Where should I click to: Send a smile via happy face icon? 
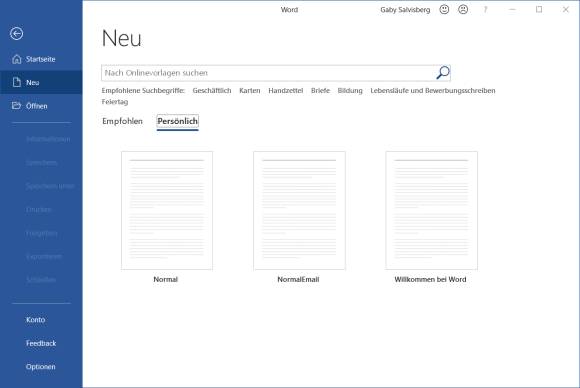click(x=444, y=10)
